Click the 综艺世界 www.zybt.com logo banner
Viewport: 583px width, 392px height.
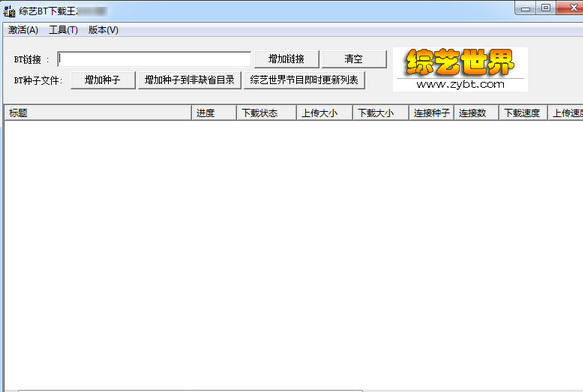460,69
